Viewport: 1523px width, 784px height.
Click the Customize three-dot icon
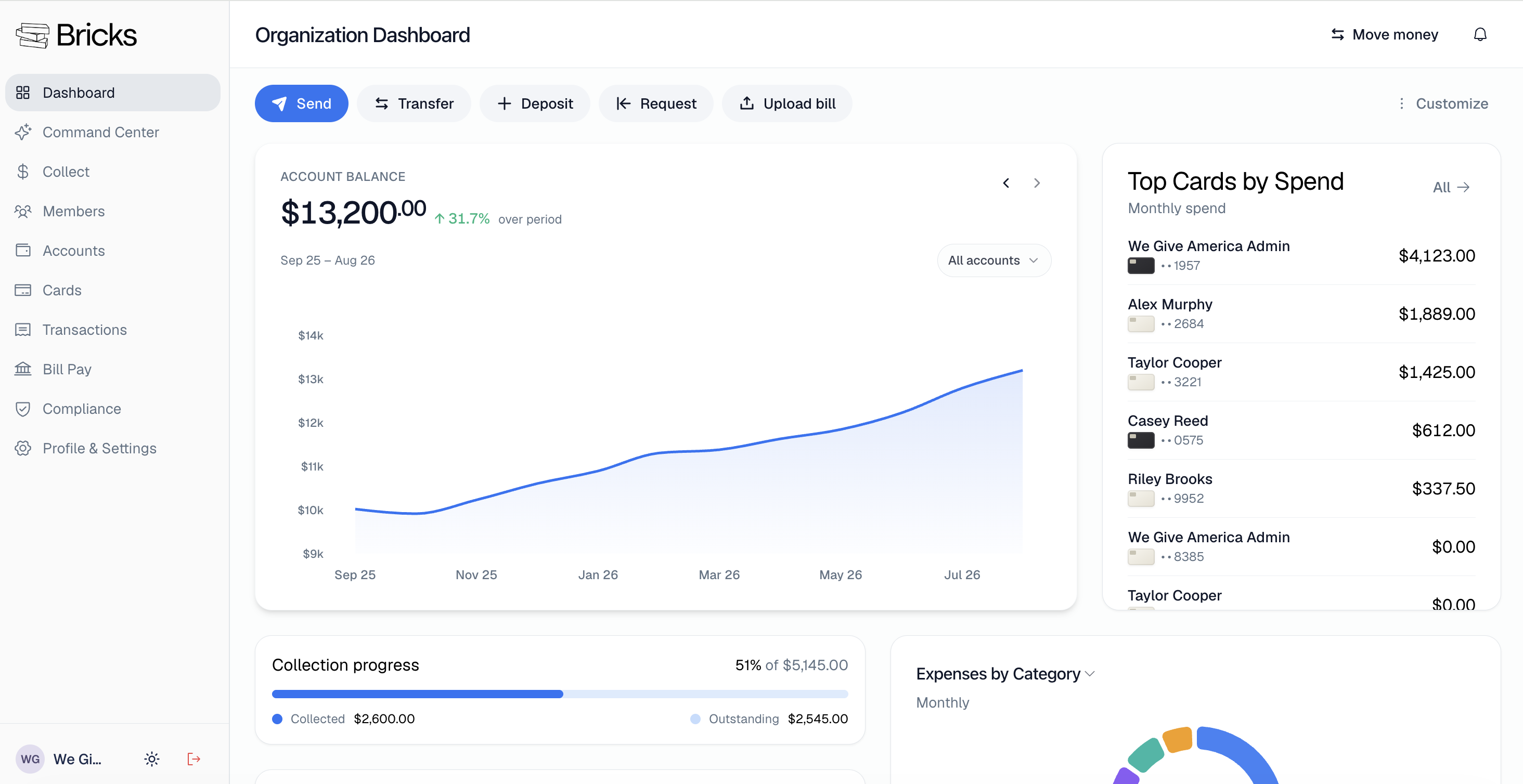[x=1401, y=103]
